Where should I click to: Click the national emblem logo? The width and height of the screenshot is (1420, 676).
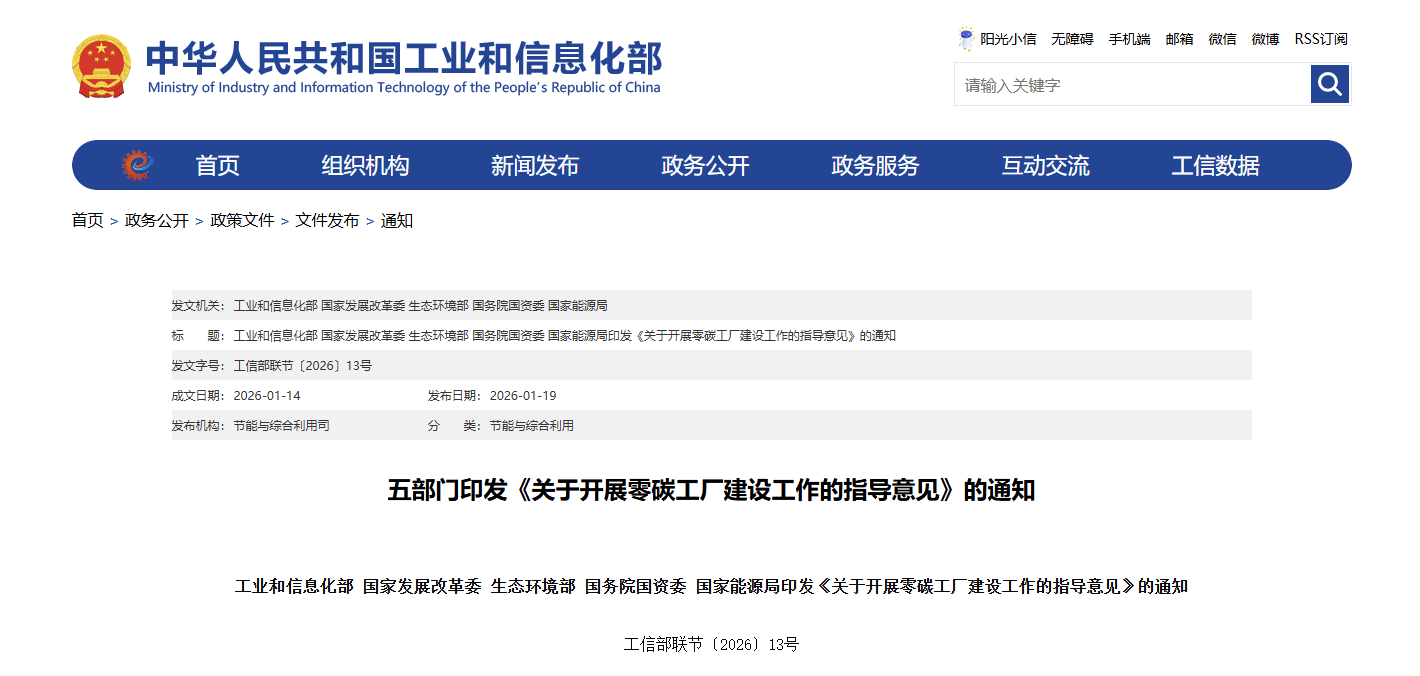[x=101, y=66]
